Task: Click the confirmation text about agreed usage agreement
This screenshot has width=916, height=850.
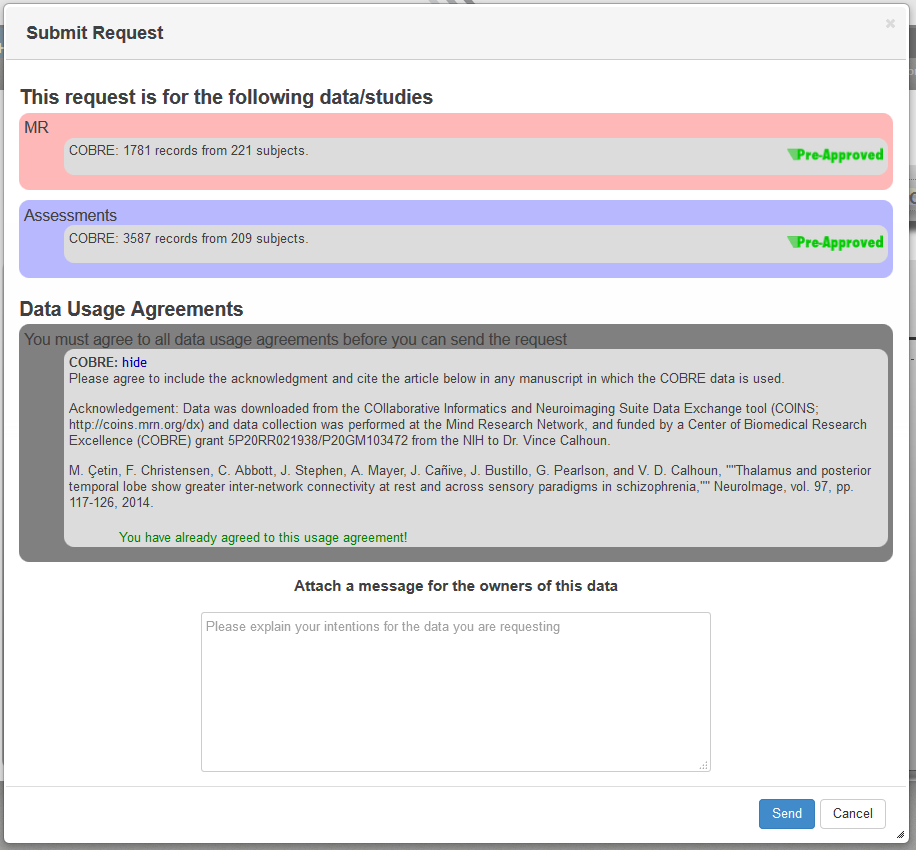Action: 263,537
